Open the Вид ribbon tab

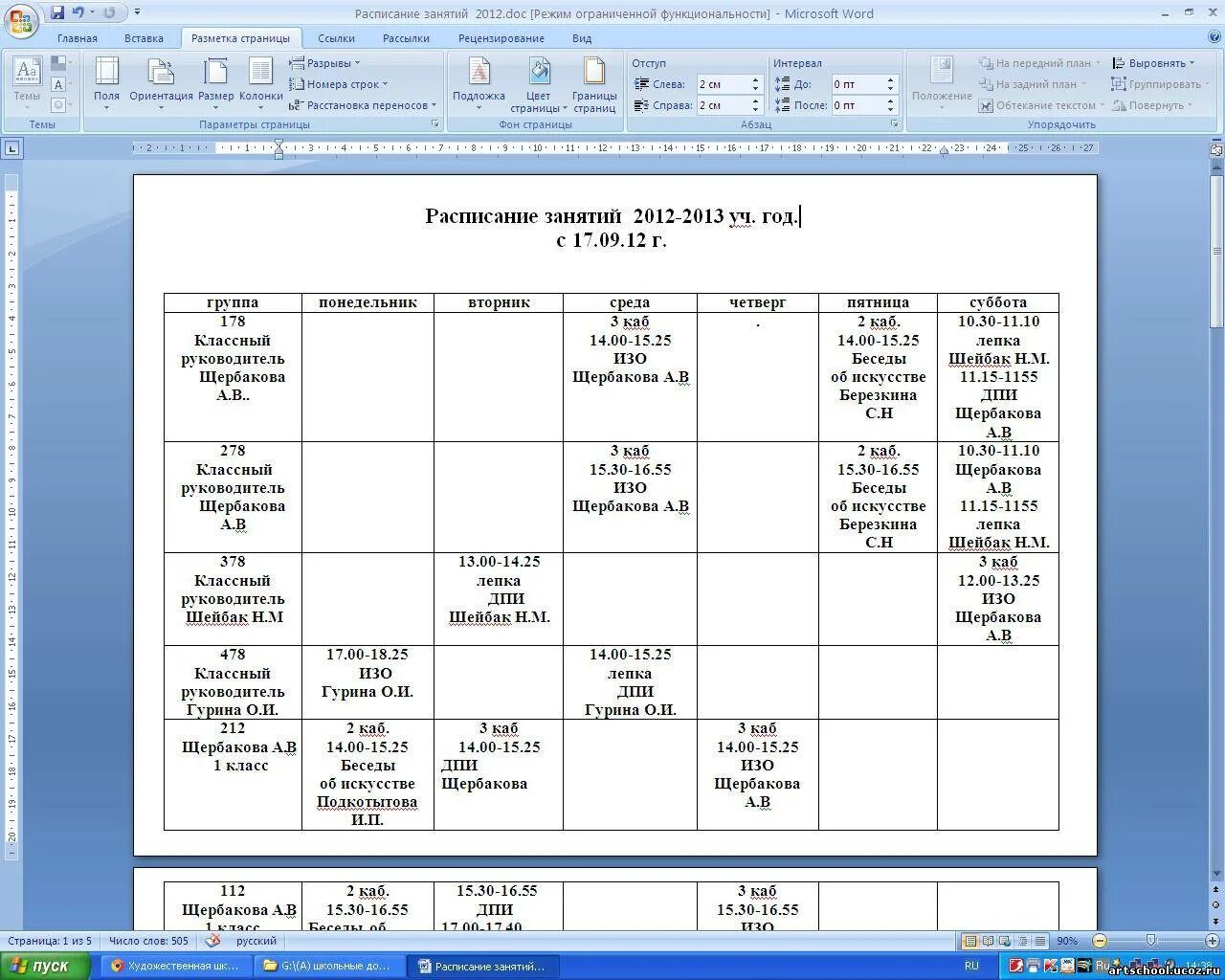(582, 38)
